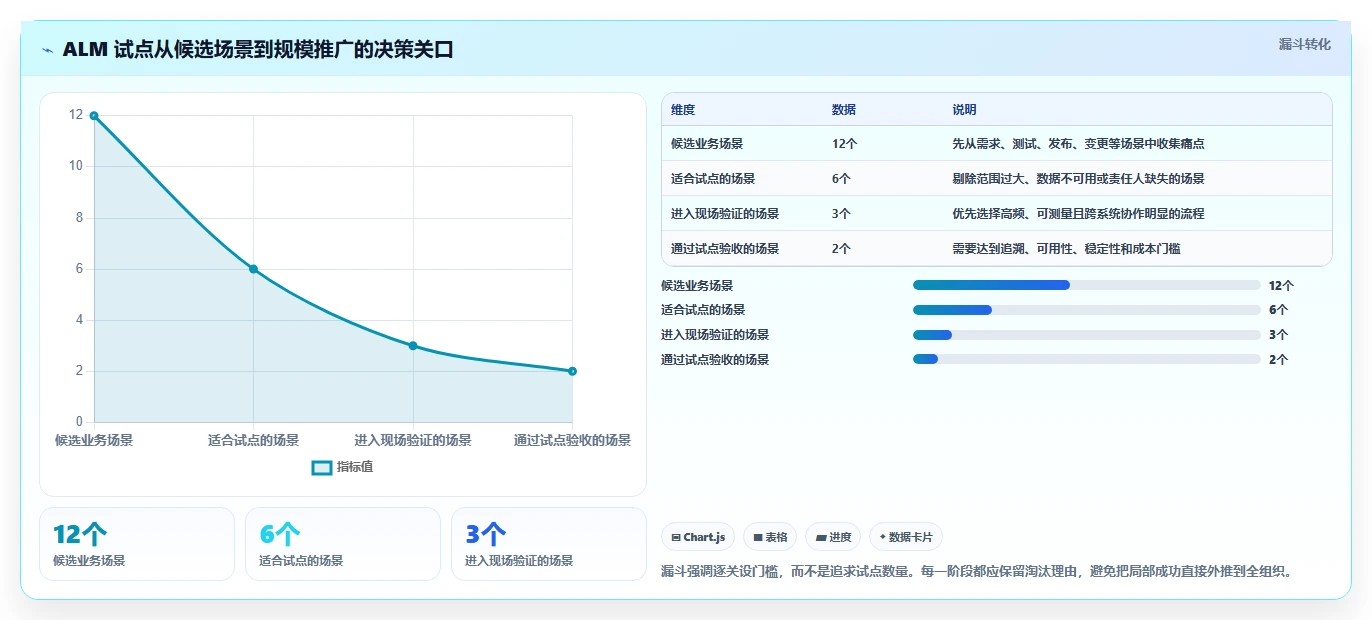The width and height of the screenshot is (1372, 620).
Task: Click the progress list label 候选业务场景
Action: tap(697, 285)
